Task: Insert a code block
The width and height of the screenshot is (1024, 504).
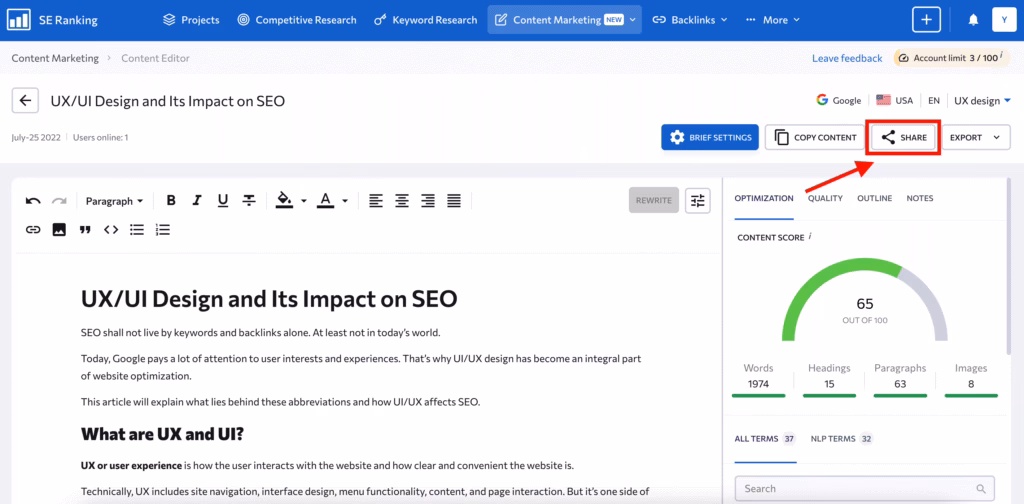Action: (111, 230)
